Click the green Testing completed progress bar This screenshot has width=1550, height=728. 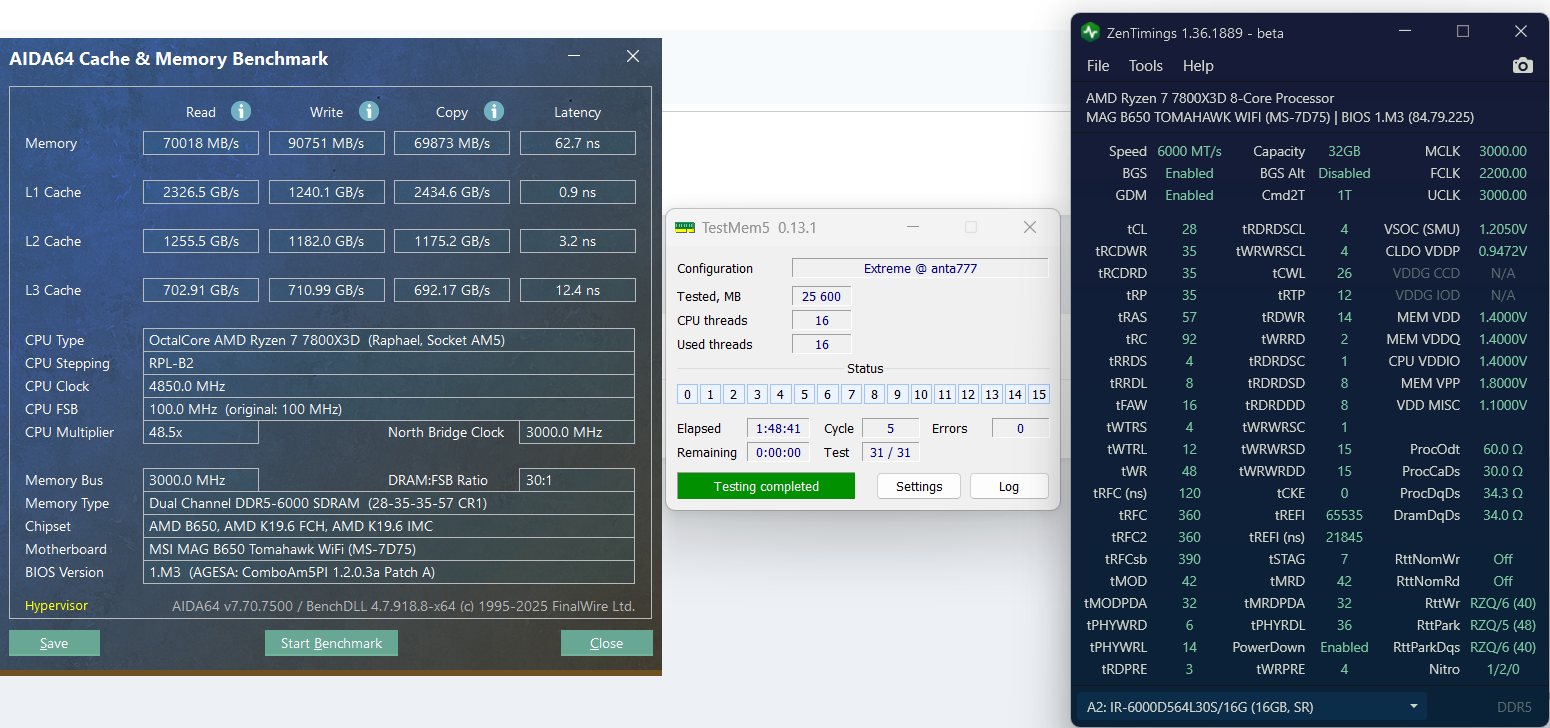point(766,487)
